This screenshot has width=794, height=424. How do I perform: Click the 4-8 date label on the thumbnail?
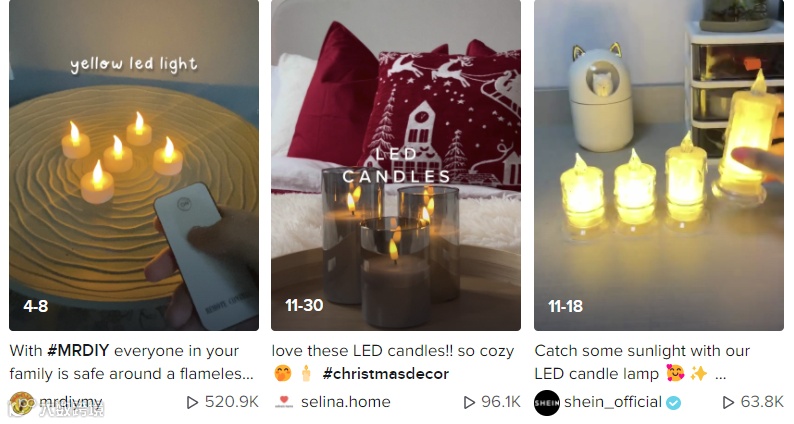36,306
